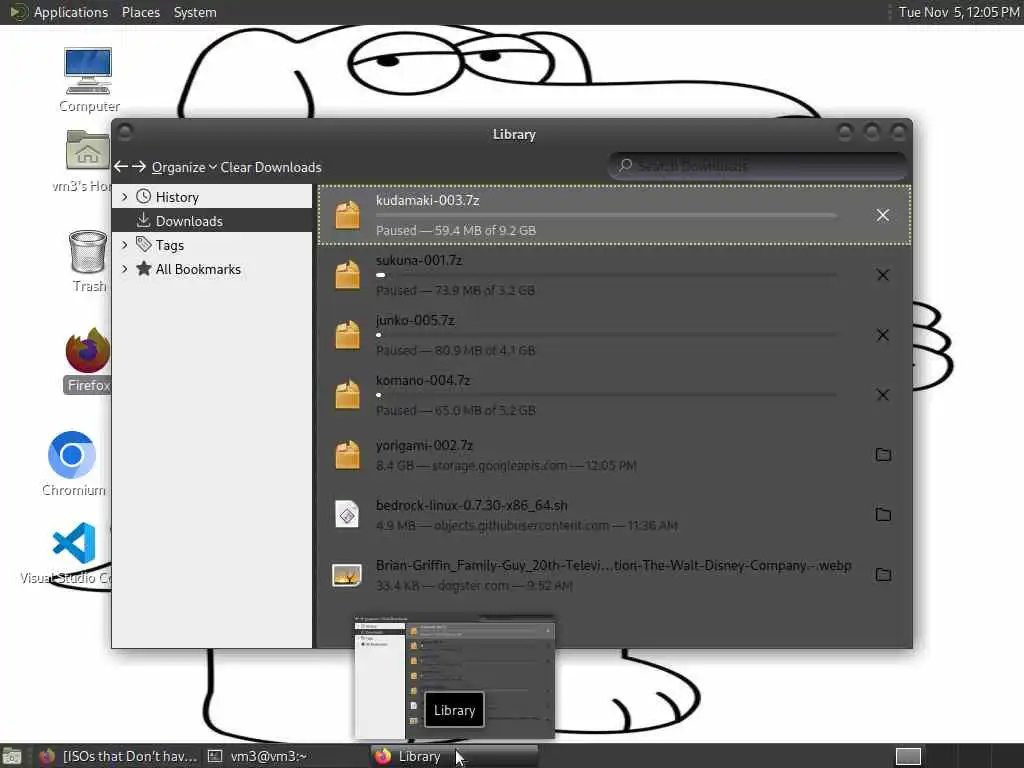The image size is (1024, 768).
Task: Select History in the sidebar
Action: pyautogui.click(x=212, y=197)
